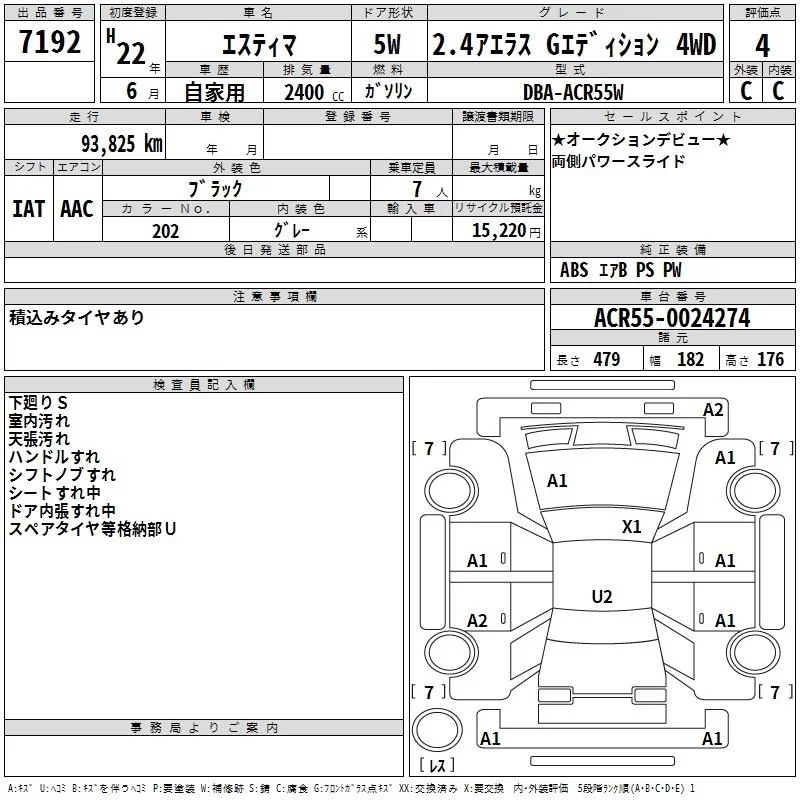This screenshot has width=800, height=800.
Task: Click the interior color グレー
Action: [x=292, y=230]
